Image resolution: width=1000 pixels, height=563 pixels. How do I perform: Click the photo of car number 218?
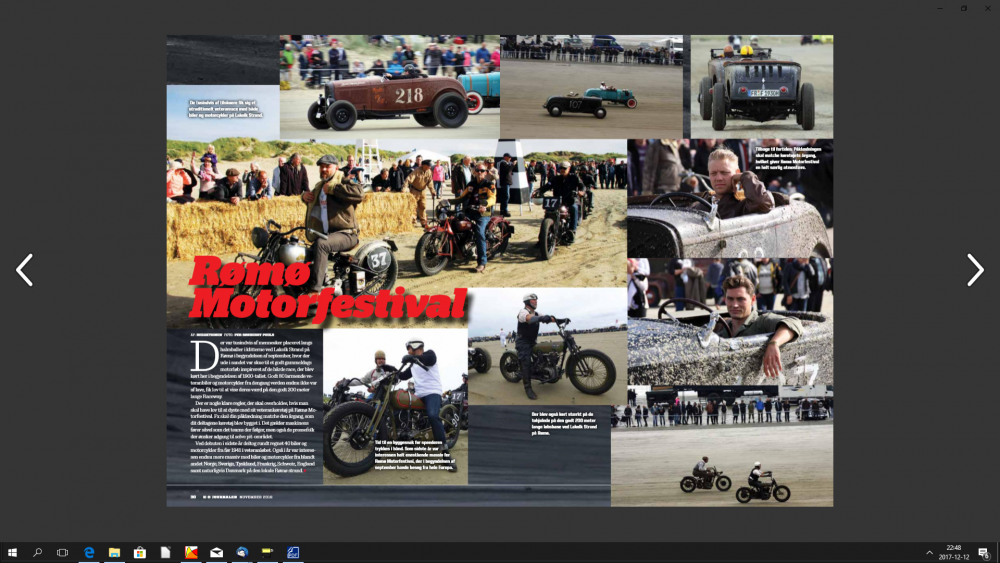click(390, 87)
